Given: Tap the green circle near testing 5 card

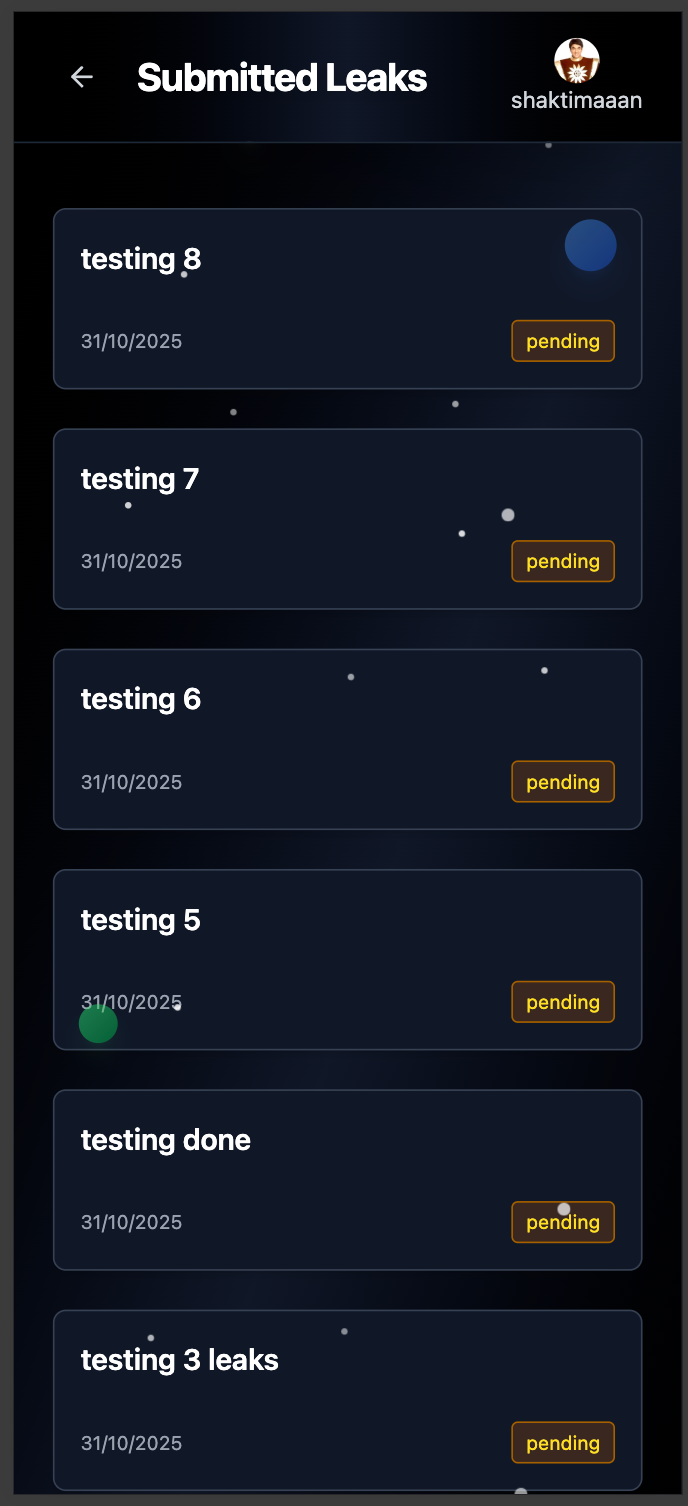Looking at the screenshot, I should [97, 1023].
